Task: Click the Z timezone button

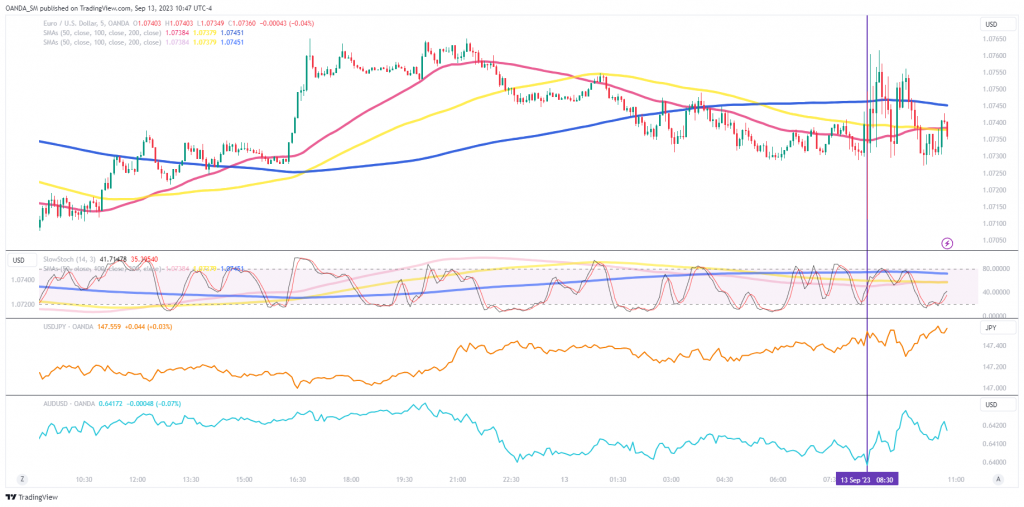Action: click(22, 479)
